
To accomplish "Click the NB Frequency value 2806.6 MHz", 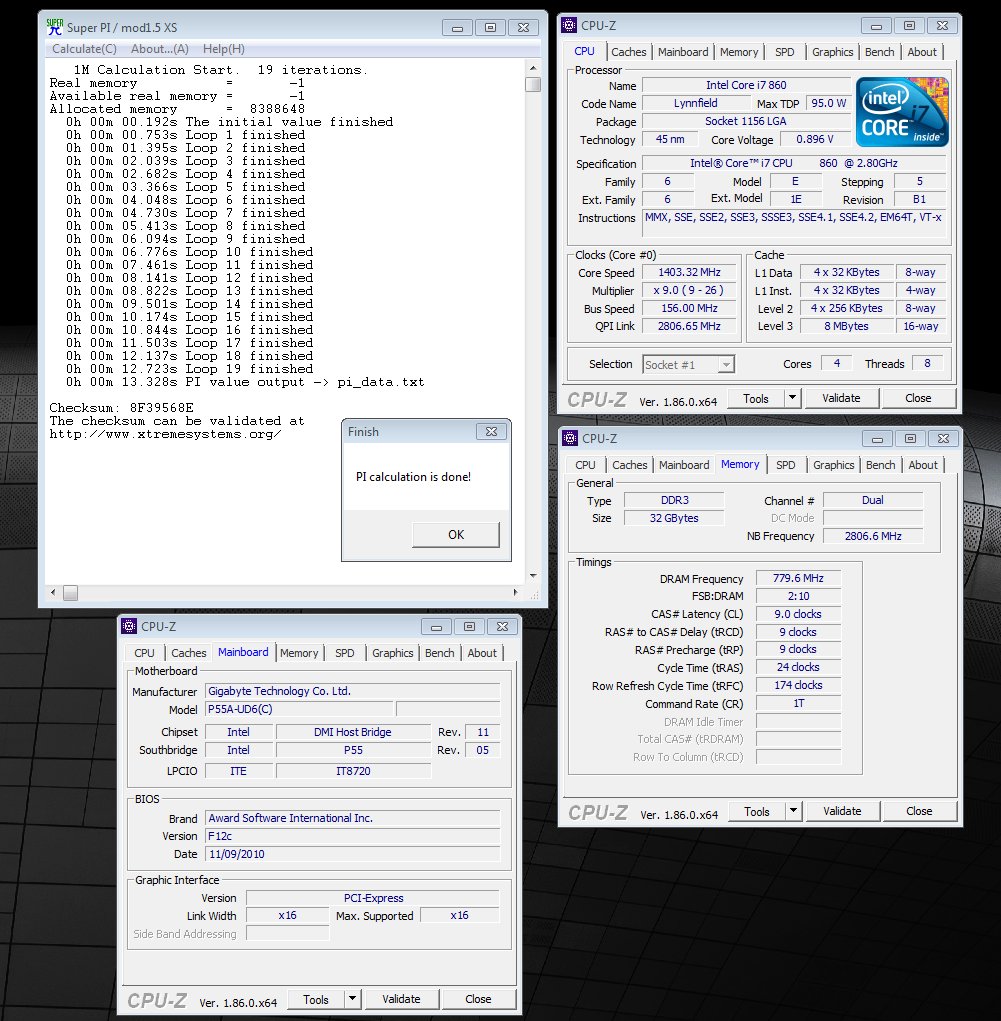I will [873, 536].
